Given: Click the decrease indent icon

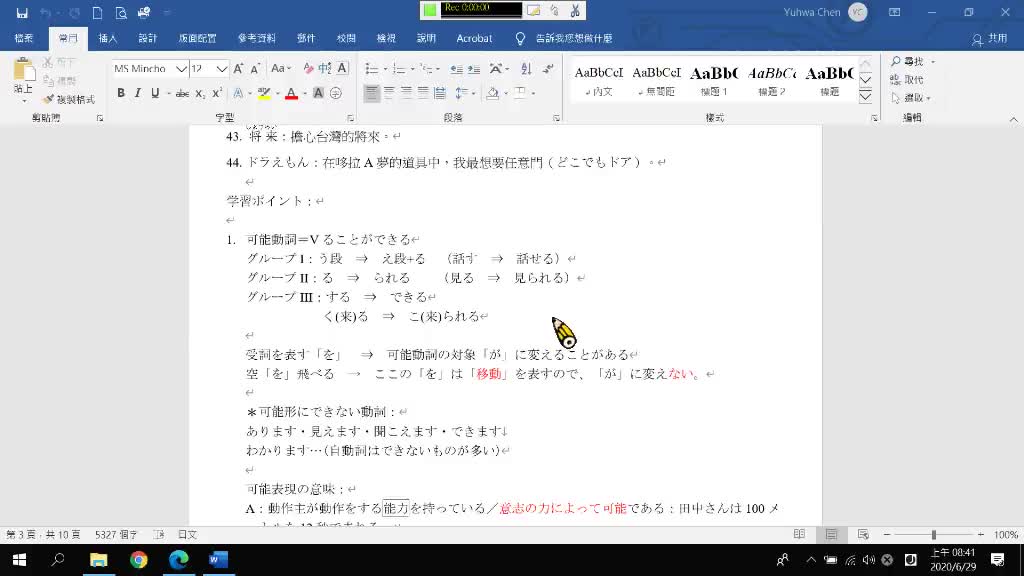Looking at the screenshot, I should pyautogui.click(x=456, y=69).
